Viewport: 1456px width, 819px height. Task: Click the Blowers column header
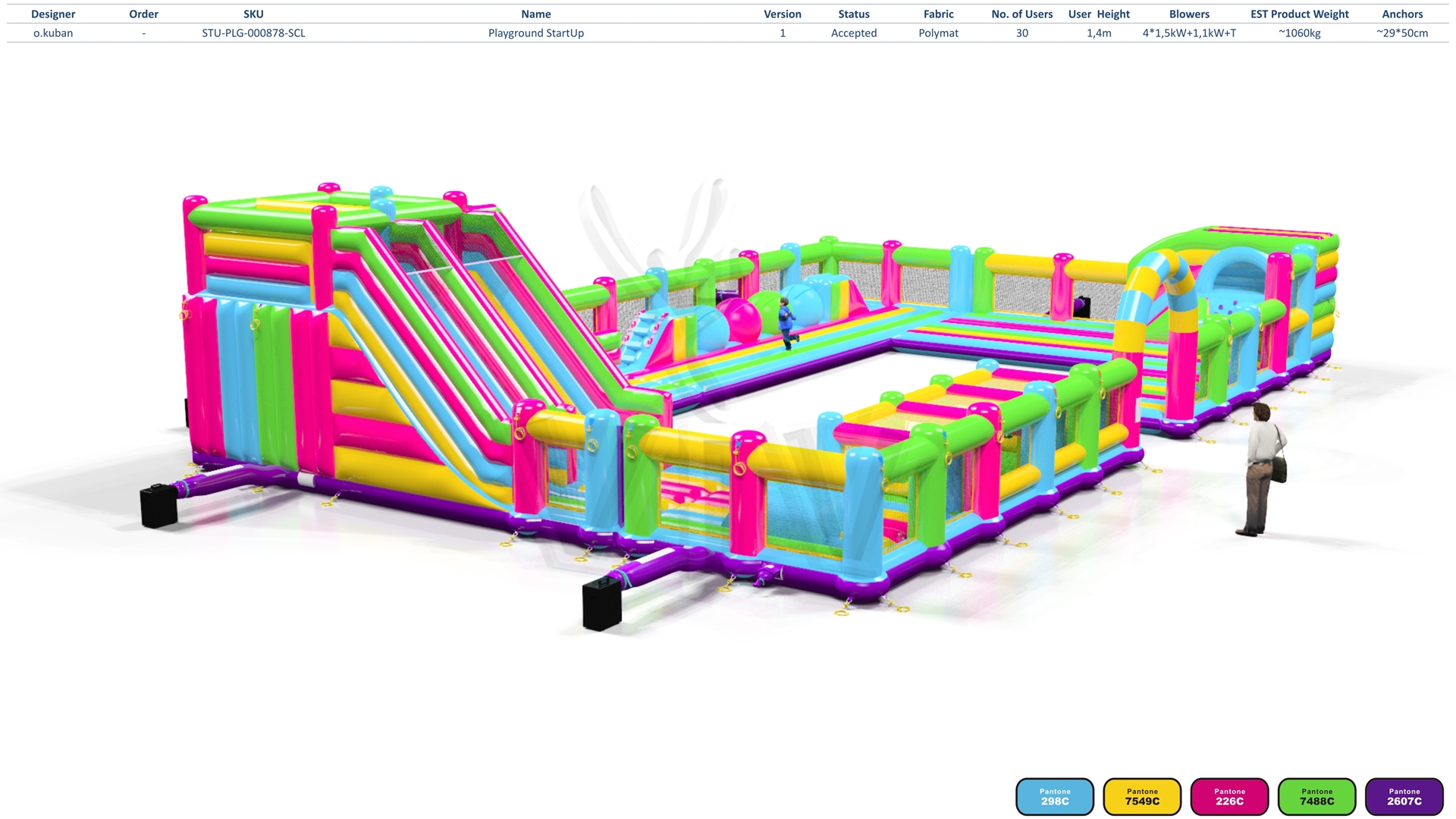tap(1189, 14)
